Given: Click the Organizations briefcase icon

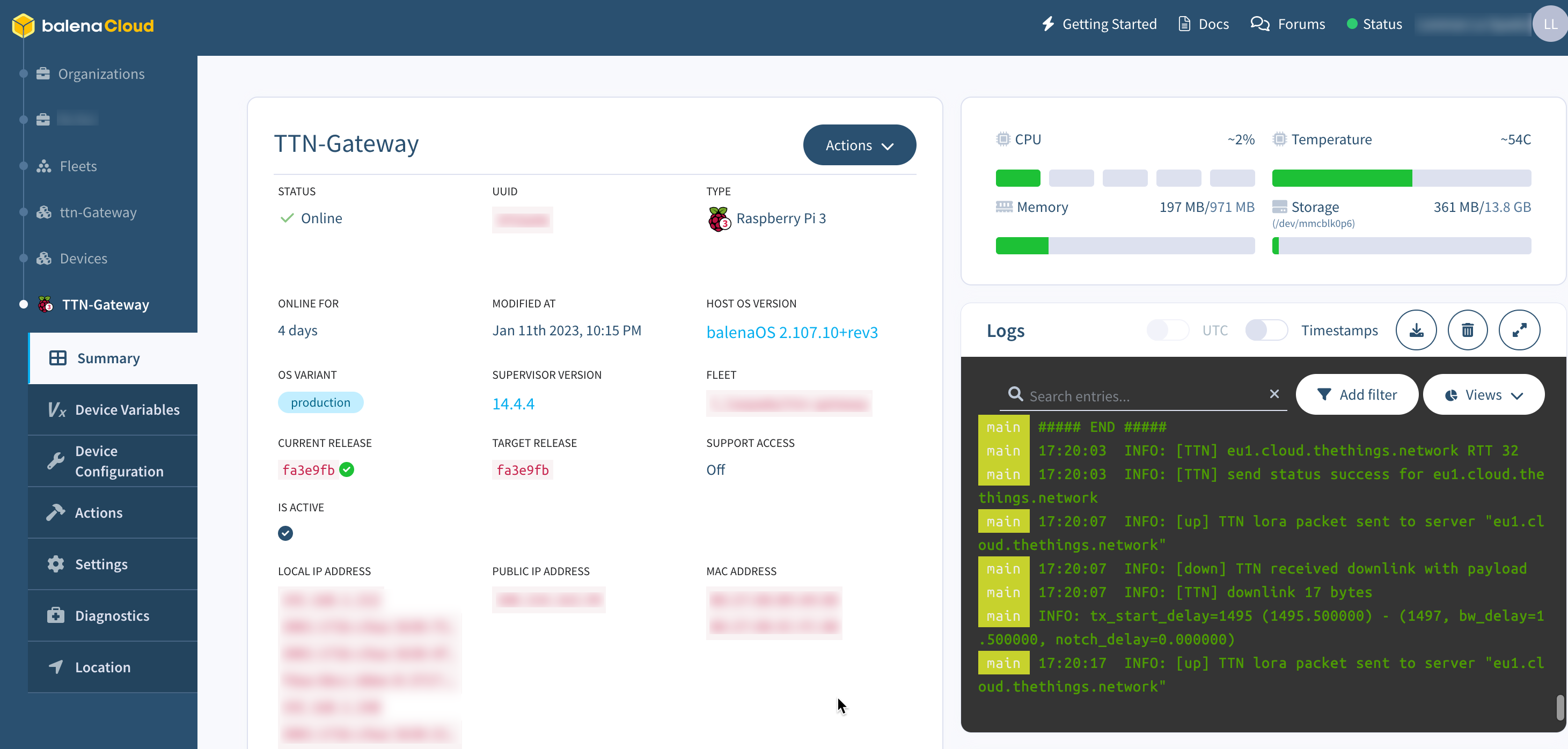Looking at the screenshot, I should coord(43,74).
